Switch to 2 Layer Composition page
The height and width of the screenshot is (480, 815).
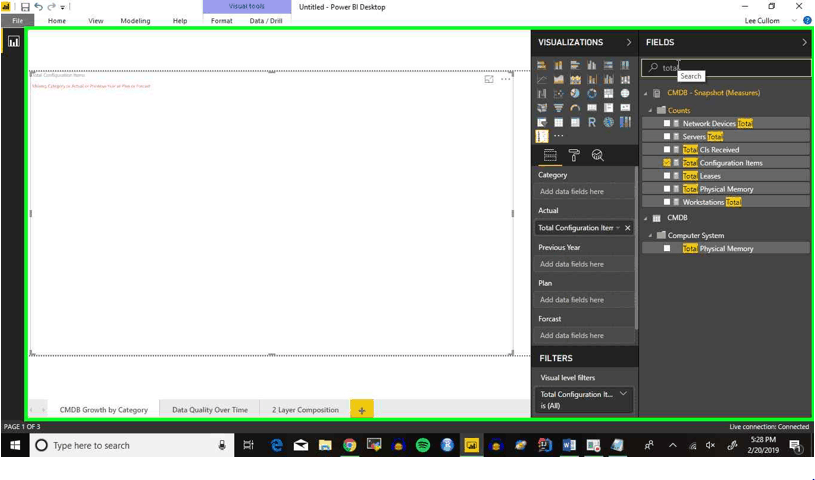pos(305,409)
